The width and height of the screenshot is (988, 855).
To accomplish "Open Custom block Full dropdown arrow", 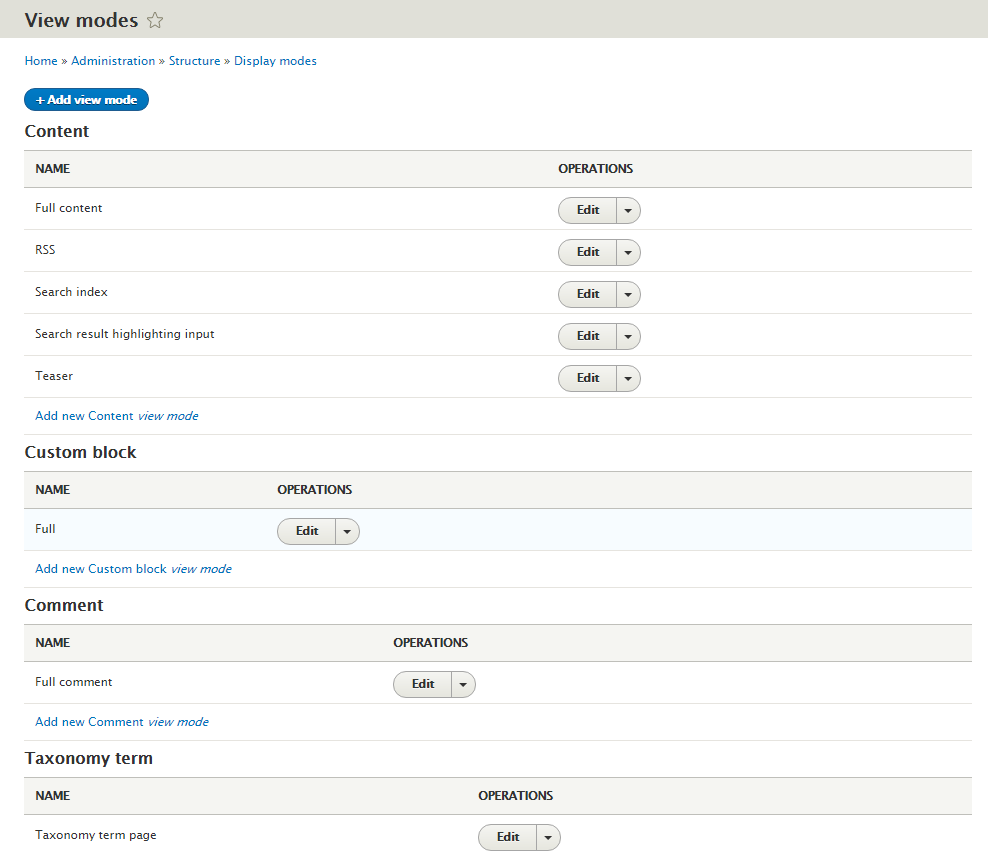I will point(347,532).
